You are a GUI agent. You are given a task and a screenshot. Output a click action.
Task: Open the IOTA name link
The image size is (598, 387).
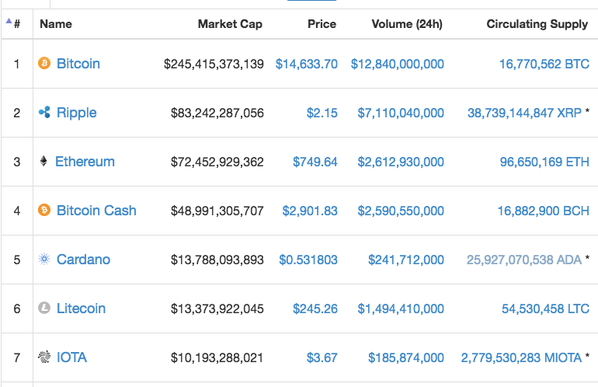point(71,357)
